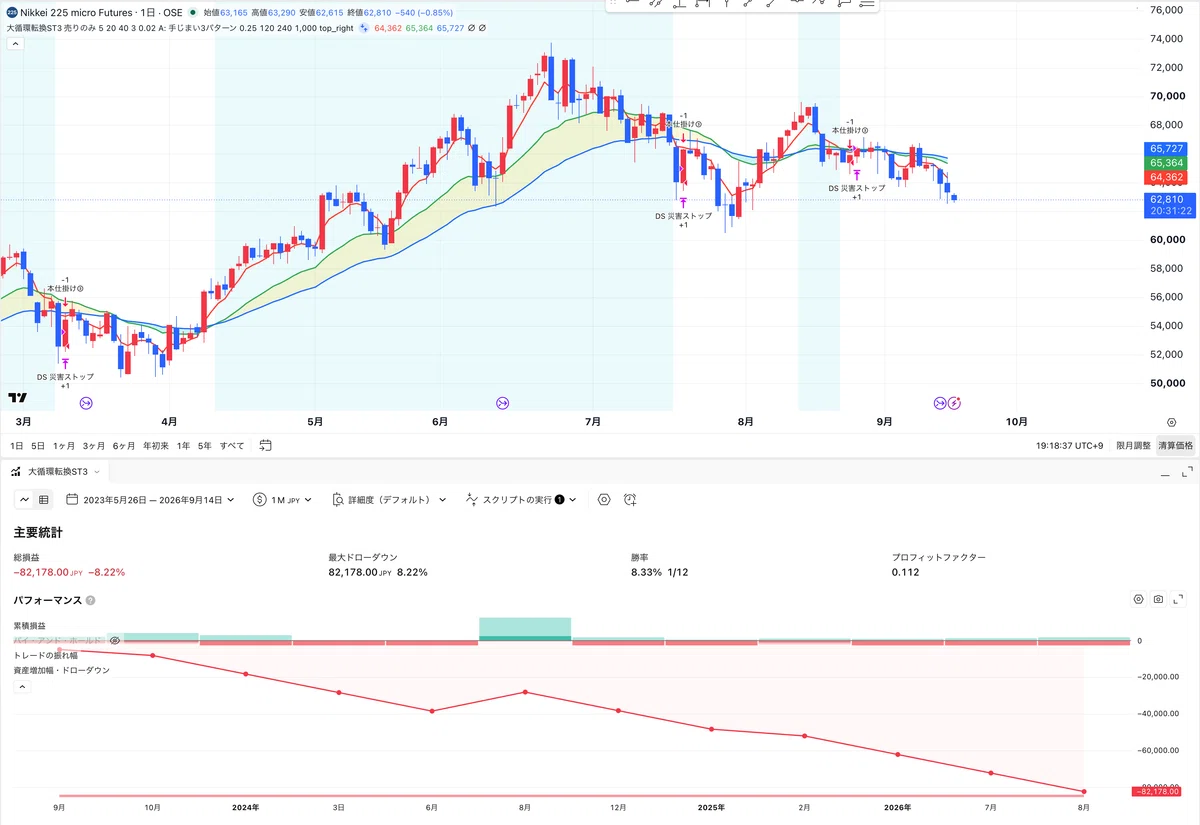Viewport: 1200px width, 825px height.
Task: Collapse the performance legend with chevron button
Action: [x=22, y=687]
